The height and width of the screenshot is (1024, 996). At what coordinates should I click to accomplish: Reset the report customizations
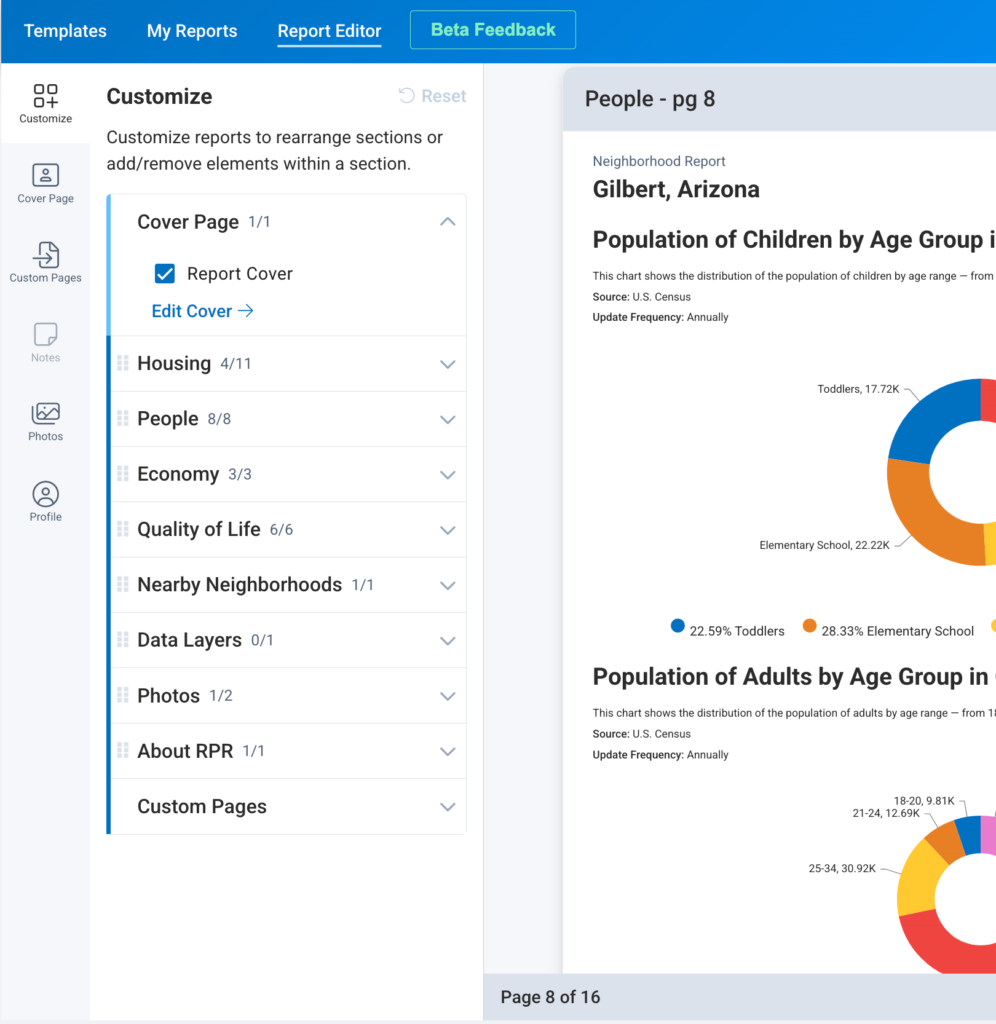[432, 96]
